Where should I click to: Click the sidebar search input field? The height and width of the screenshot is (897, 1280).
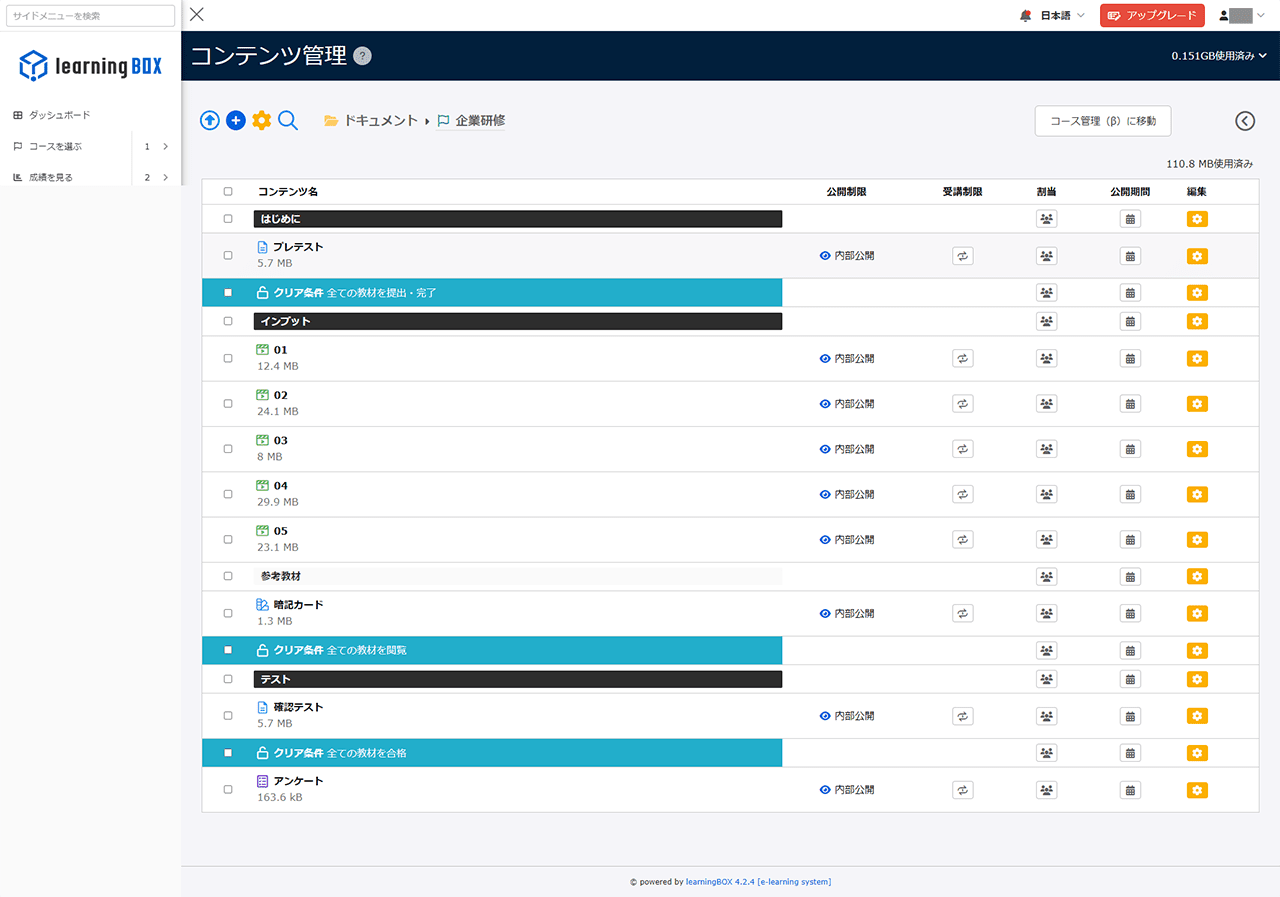[90, 15]
